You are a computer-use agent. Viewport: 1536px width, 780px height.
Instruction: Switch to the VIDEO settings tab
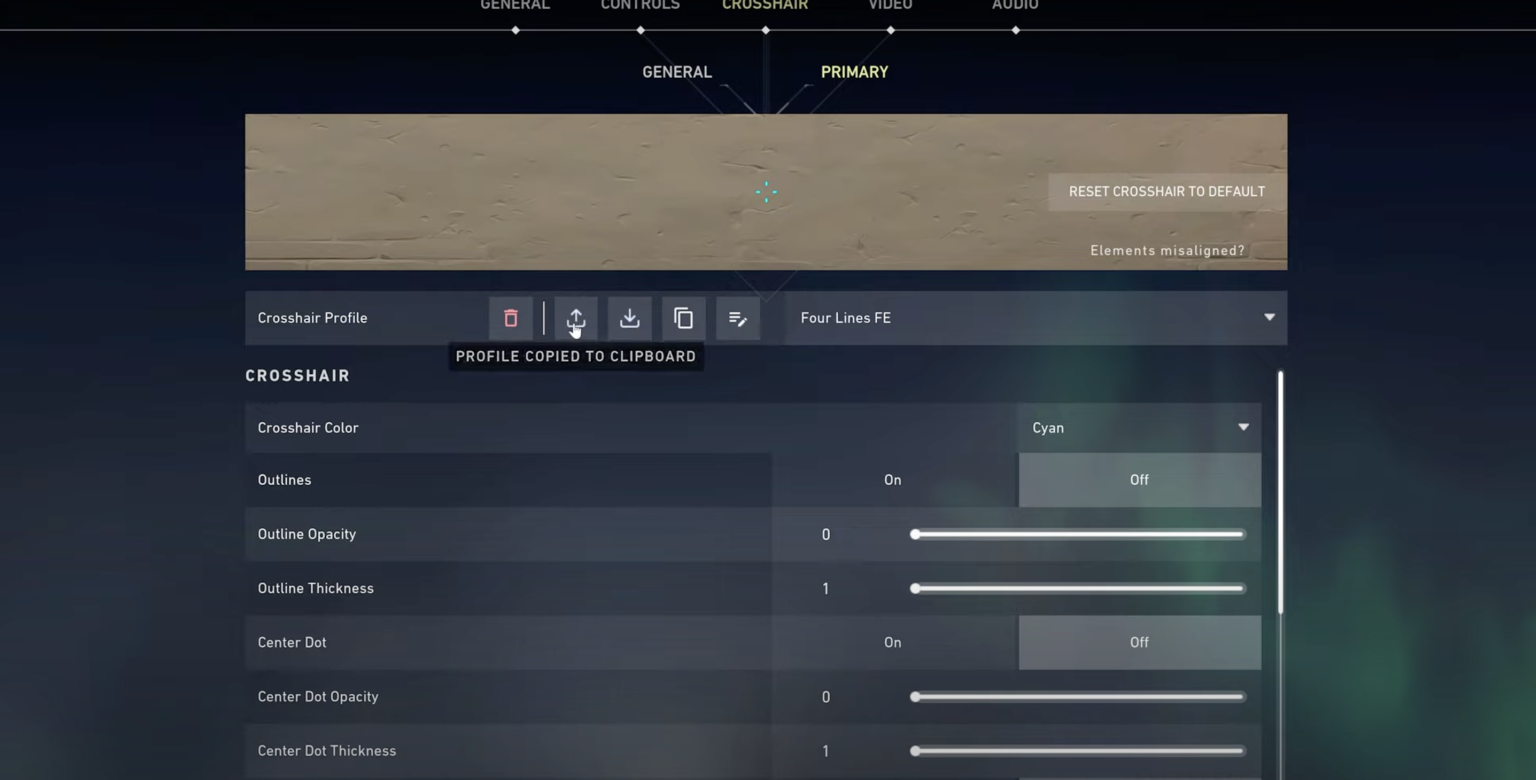click(x=889, y=7)
